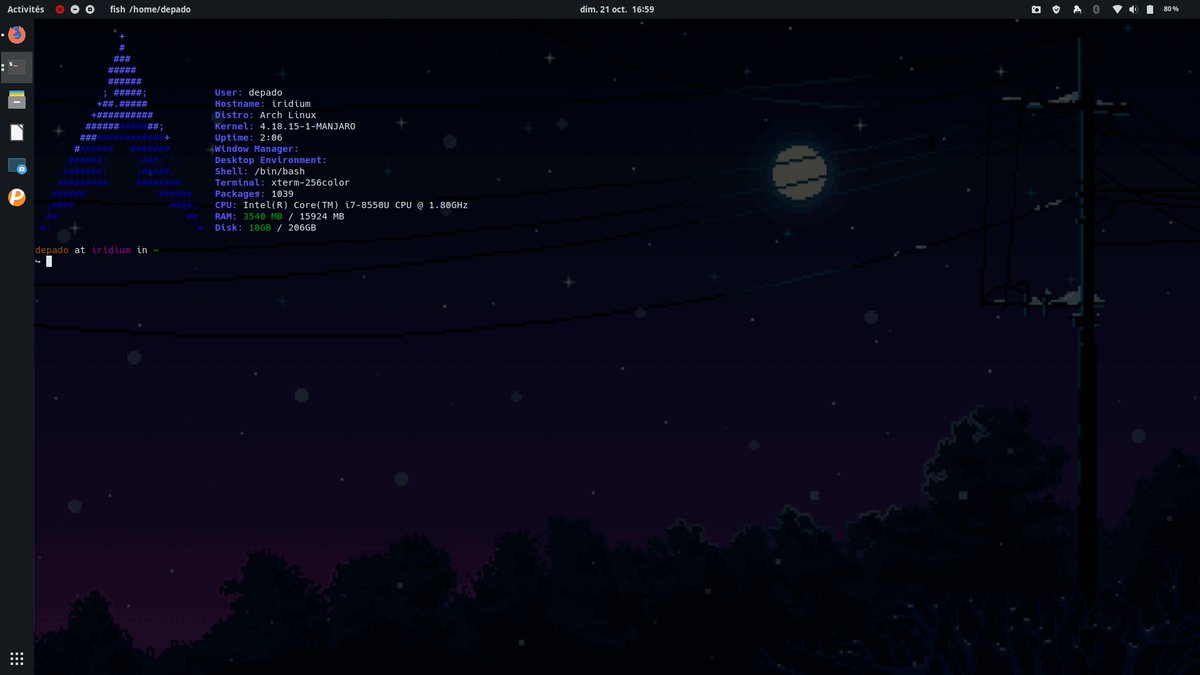The width and height of the screenshot is (1200, 675).
Task: Open Firefox from the dock
Action: (16, 33)
